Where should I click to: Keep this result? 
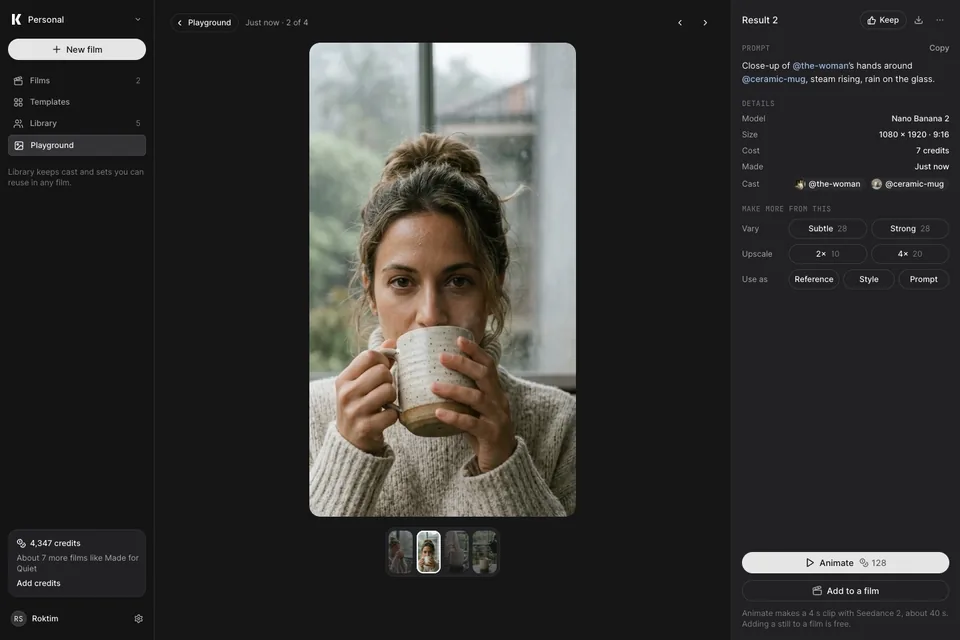point(883,20)
